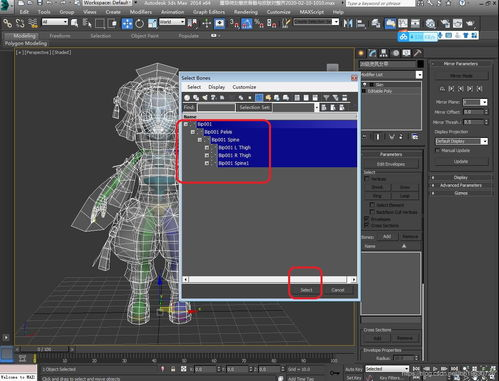Toggle Backface Cull Vertices checkbox
This screenshot has height=381, width=499.
(x=372, y=212)
